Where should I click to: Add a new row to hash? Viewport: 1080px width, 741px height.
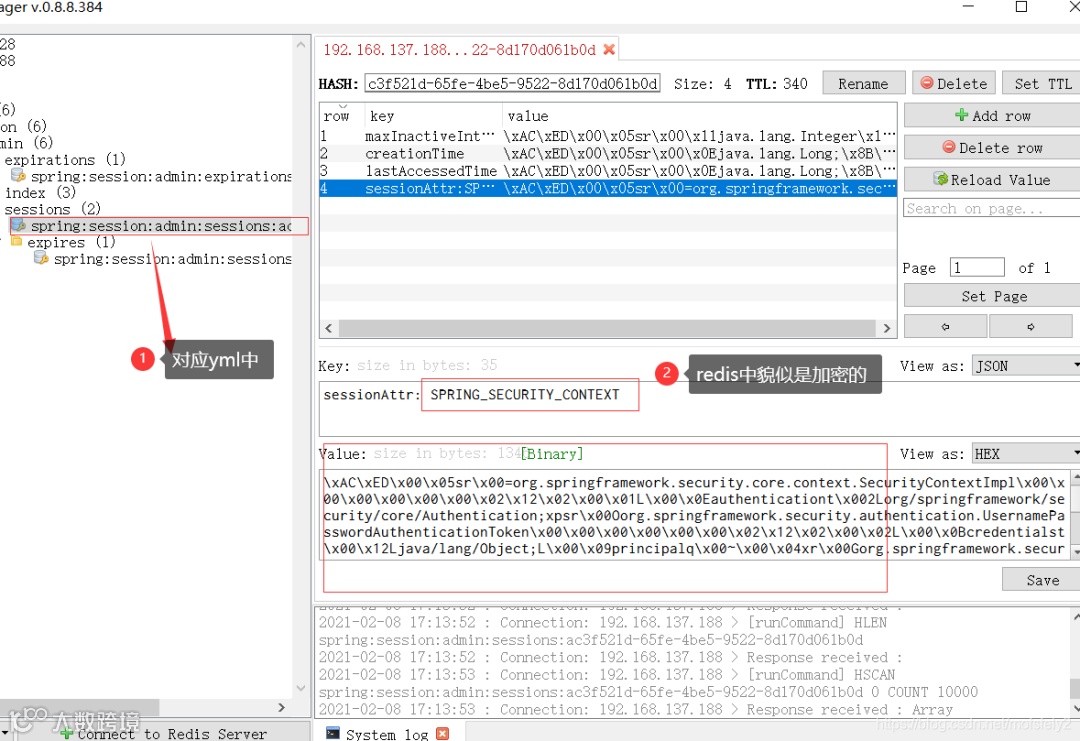coord(993,116)
